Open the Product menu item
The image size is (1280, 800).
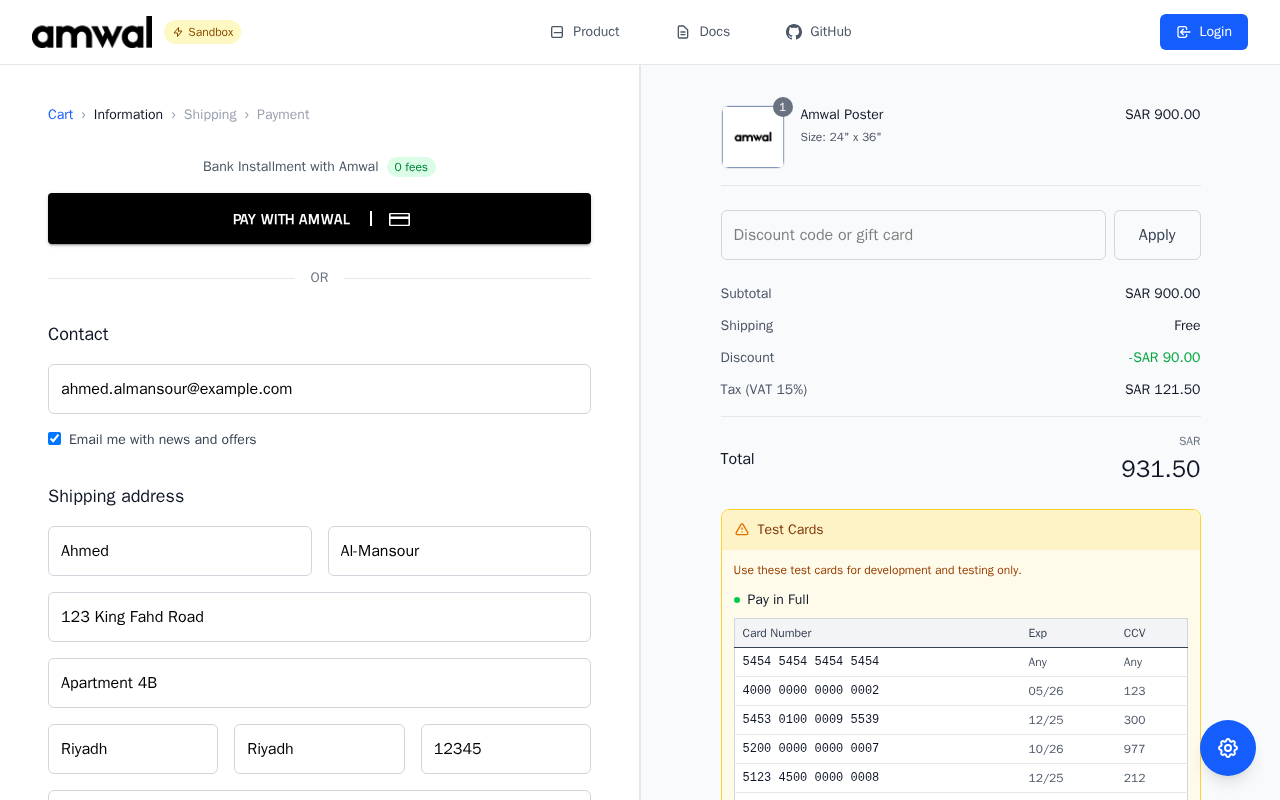pos(585,32)
